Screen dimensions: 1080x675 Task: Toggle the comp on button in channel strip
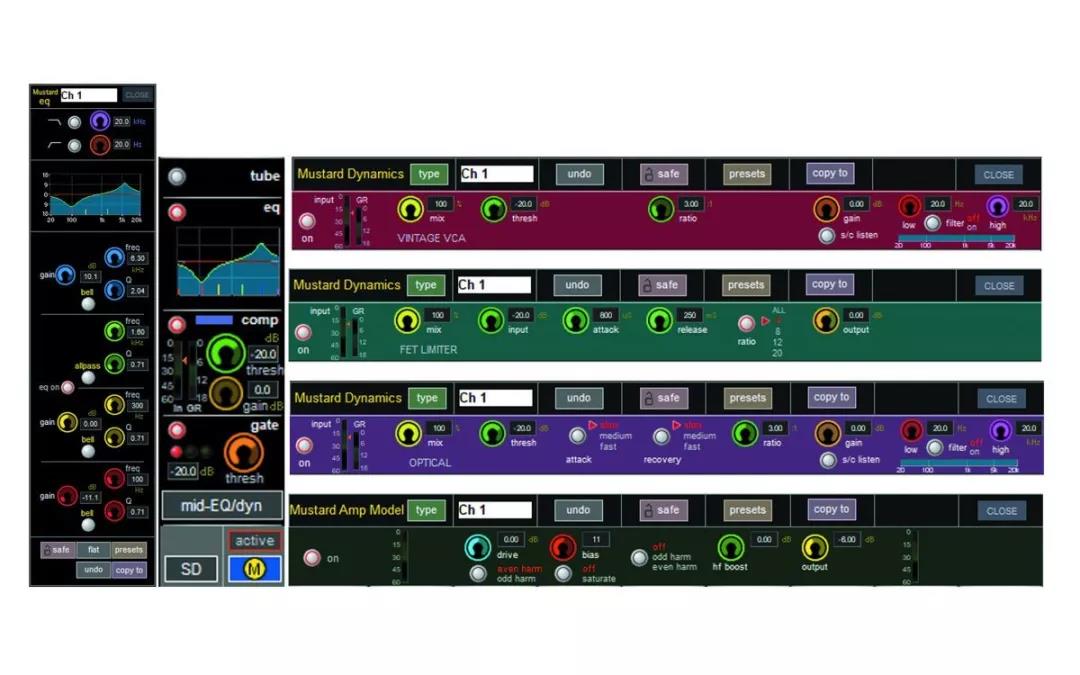(177, 324)
